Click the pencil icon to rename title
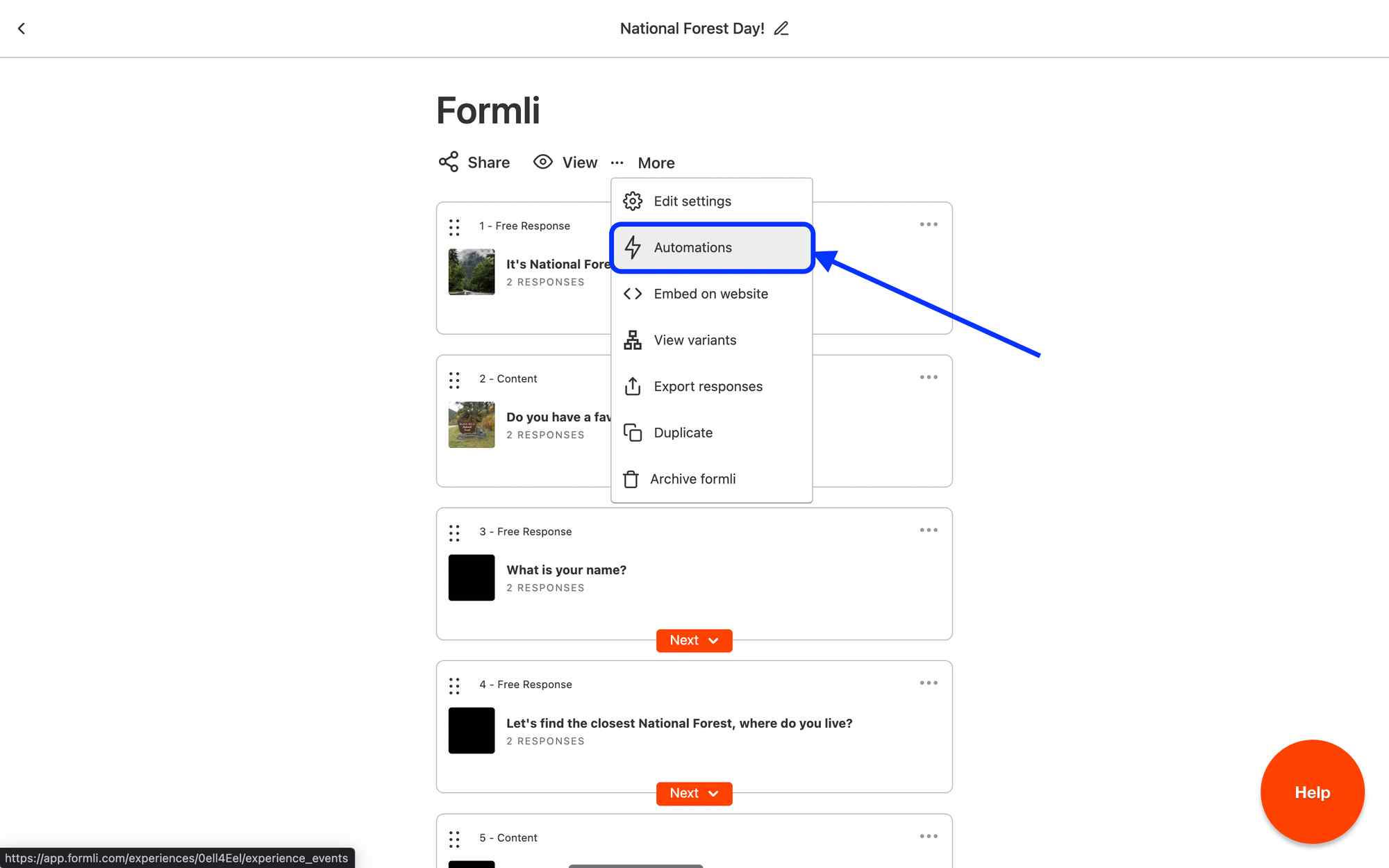The image size is (1389, 868). 781,28
